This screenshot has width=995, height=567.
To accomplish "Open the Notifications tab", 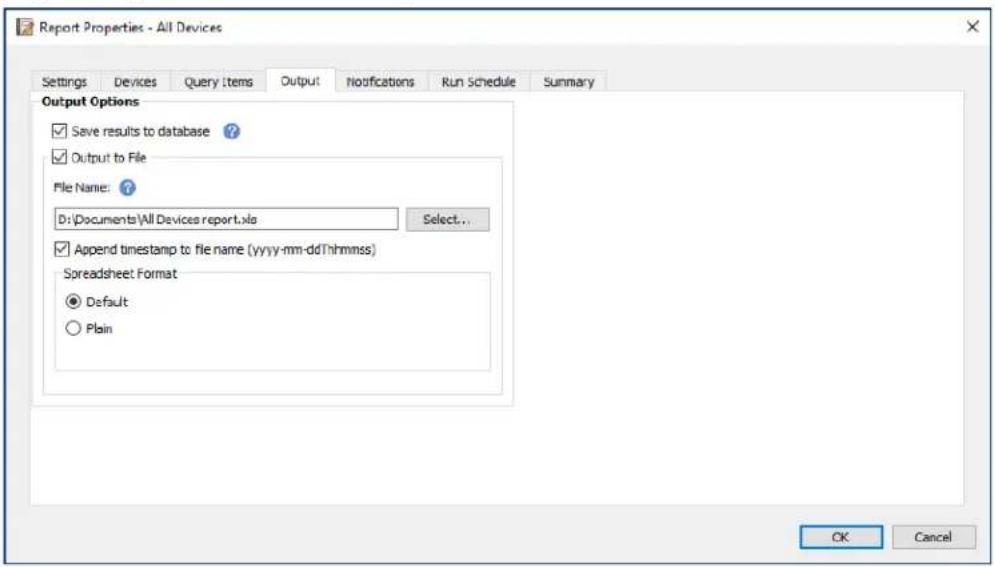I will tap(380, 82).
